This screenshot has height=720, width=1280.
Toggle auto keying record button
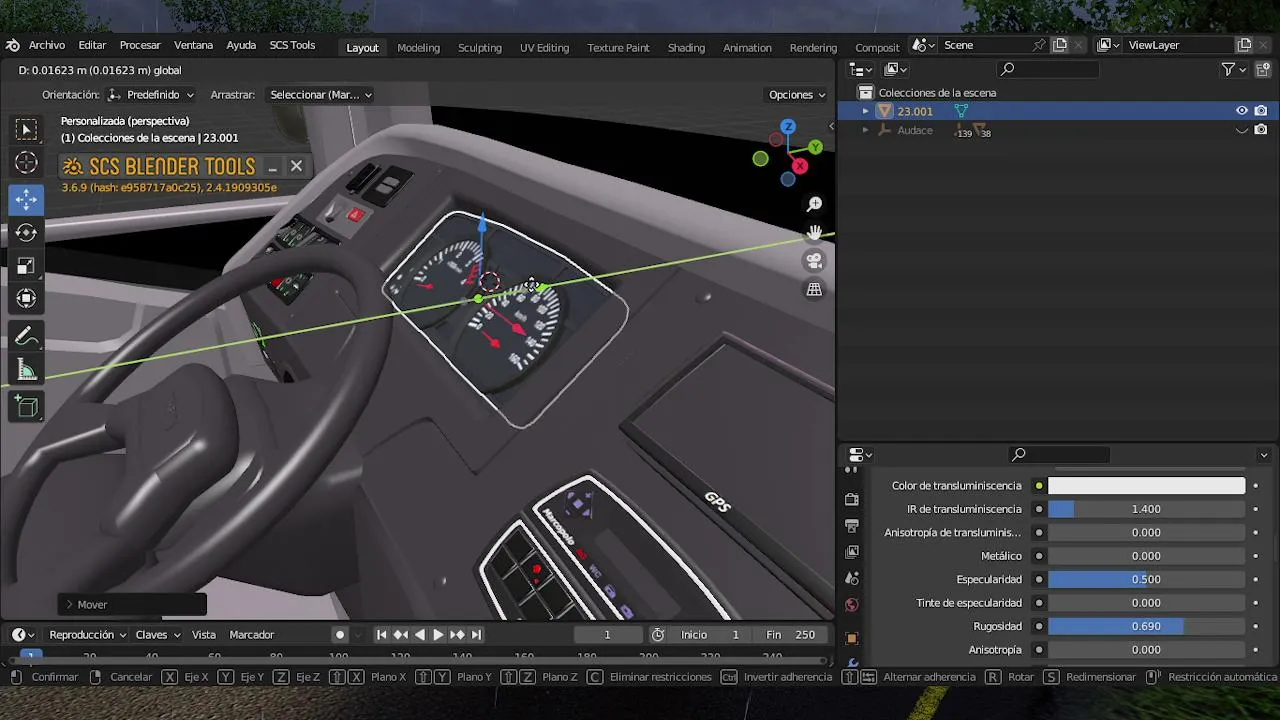[x=340, y=635]
